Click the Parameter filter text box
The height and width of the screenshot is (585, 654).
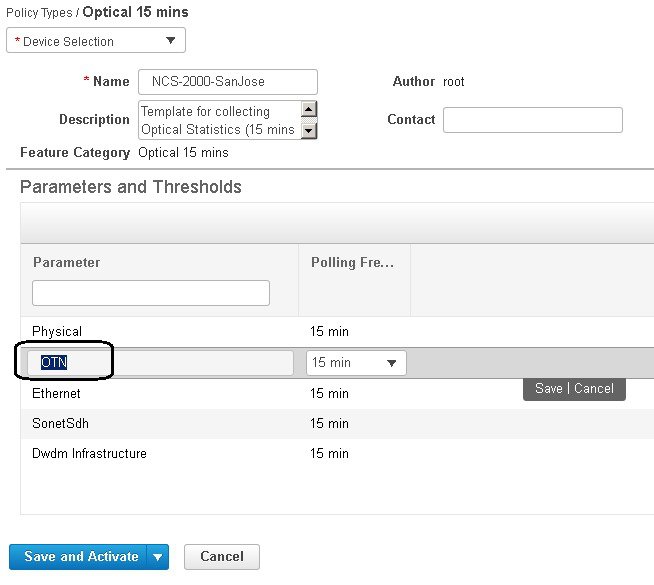[151, 293]
